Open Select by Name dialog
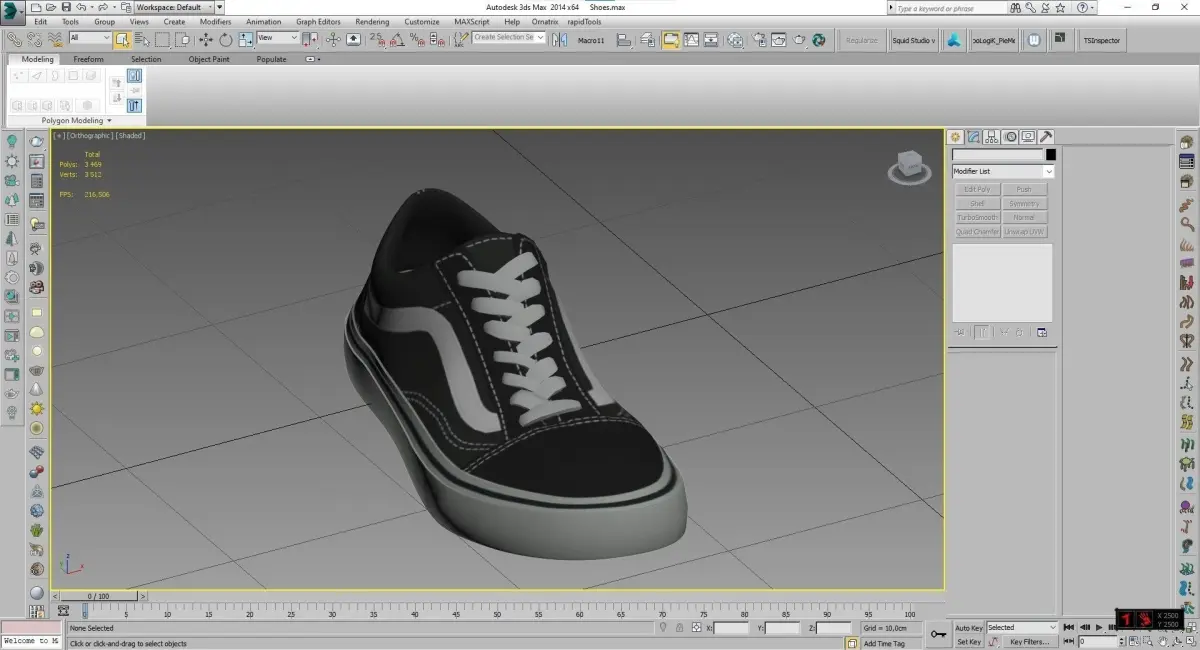Image resolution: width=1200 pixels, height=650 pixels. point(142,40)
